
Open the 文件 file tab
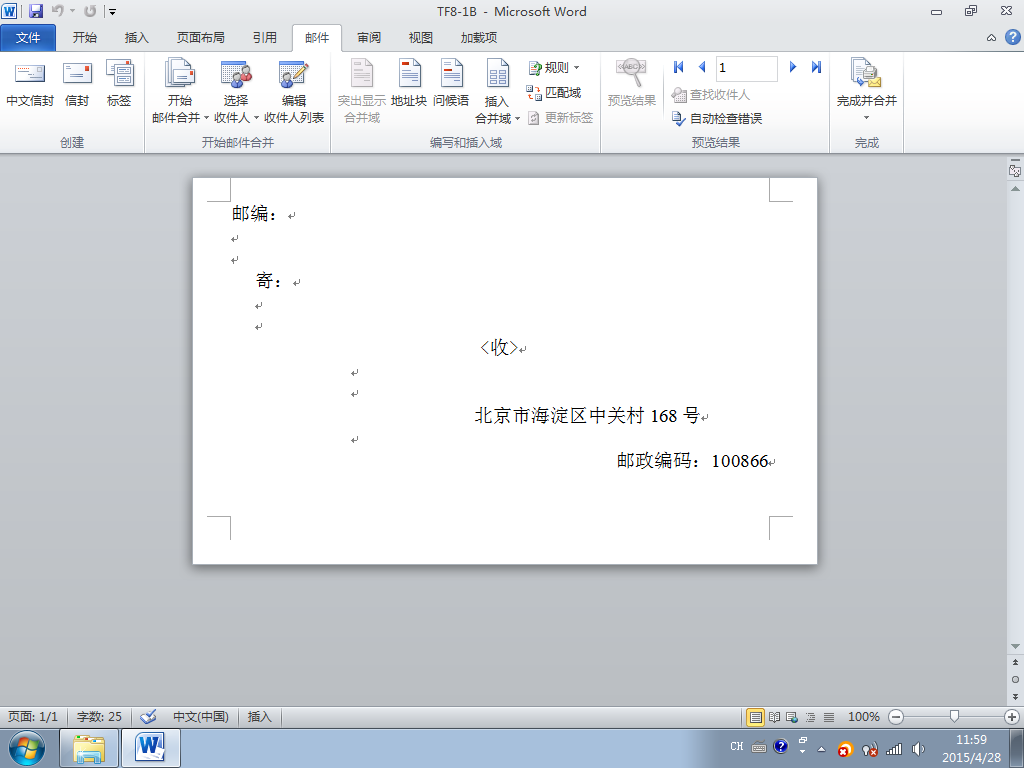tap(28, 38)
